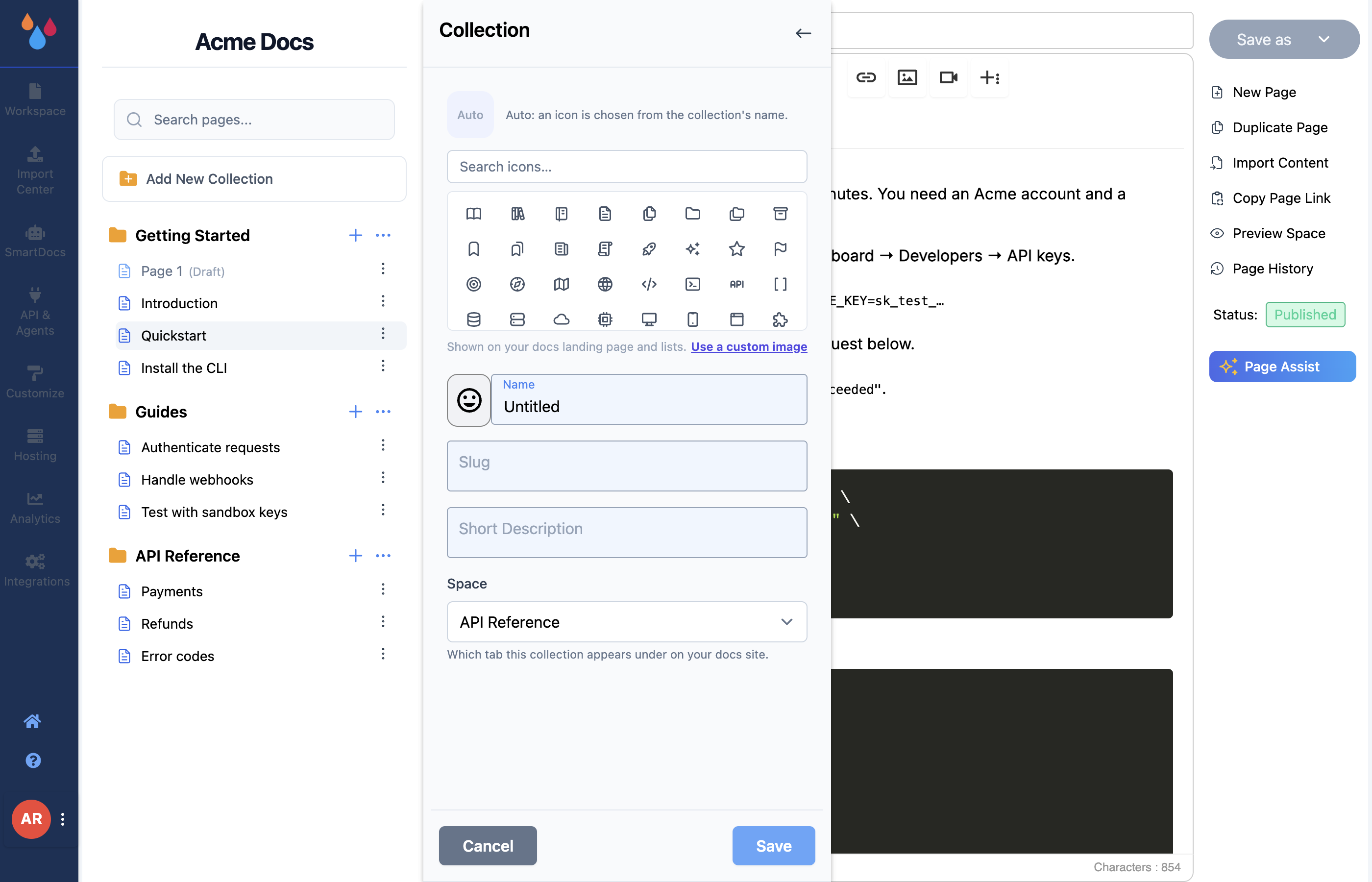This screenshot has width=1372, height=882.
Task: Pick the target bullseye icon
Action: [x=473, y=284]
